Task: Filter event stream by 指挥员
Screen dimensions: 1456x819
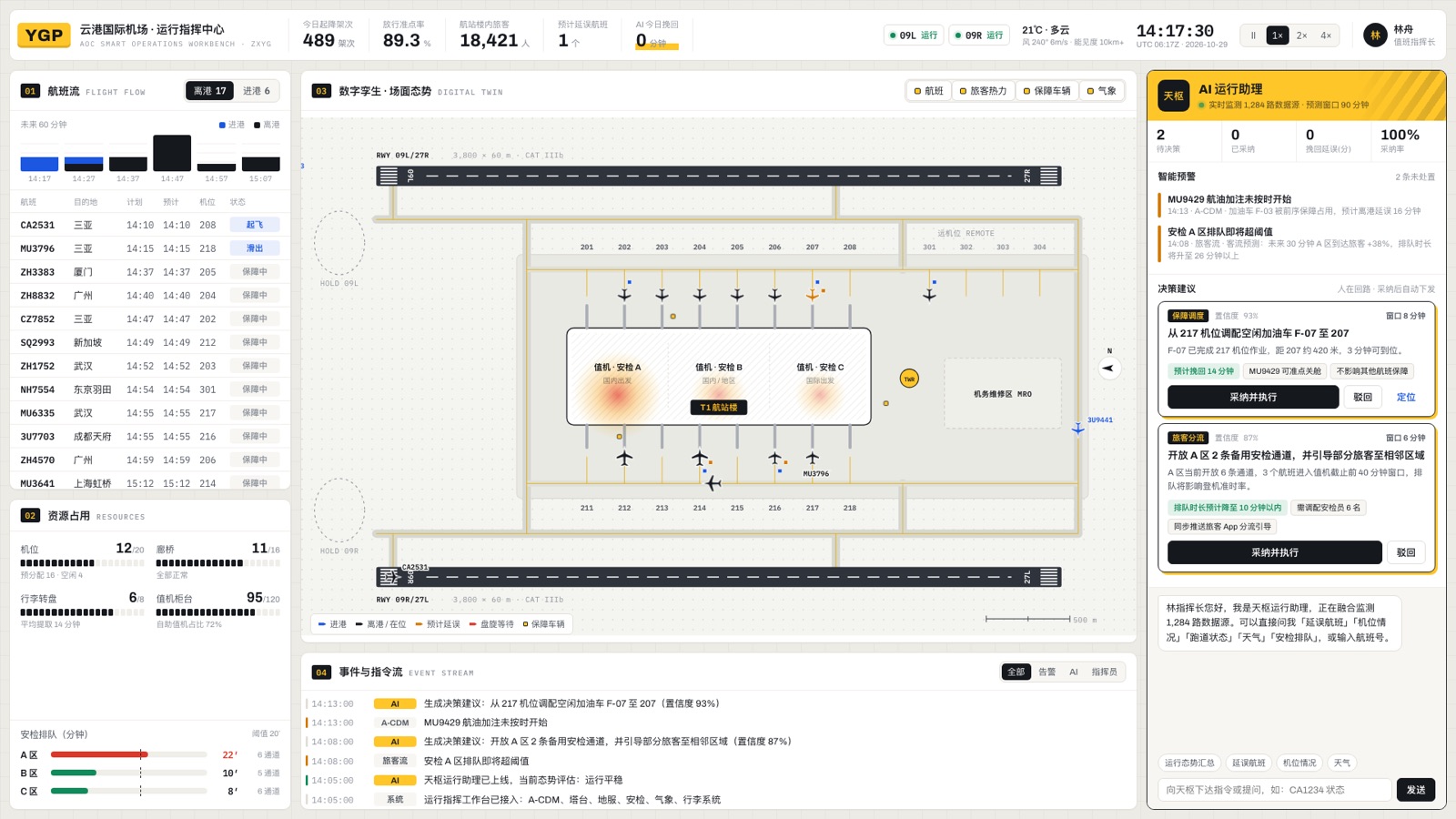Action: pyautogui.click(x=1104, y=672)
